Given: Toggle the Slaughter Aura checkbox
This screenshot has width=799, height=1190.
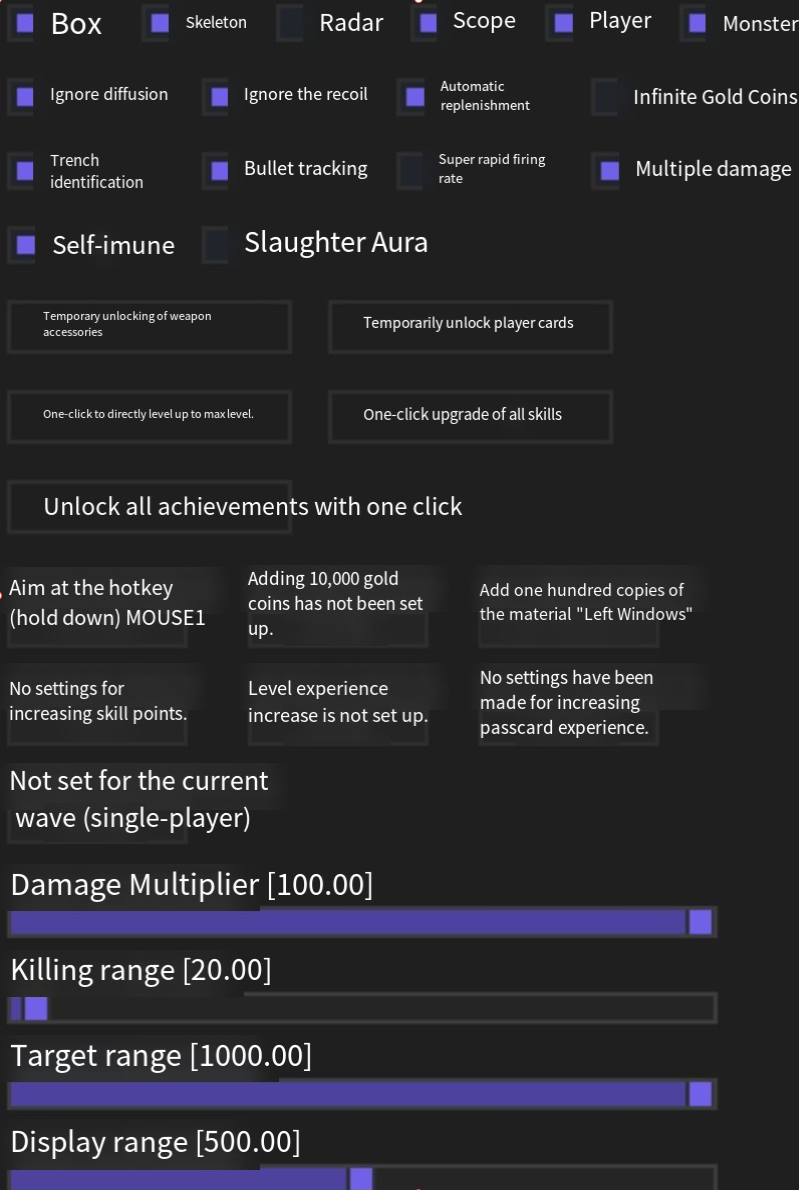Looking at the screenshot, I should pyautogui.click(x=217, y=244).
